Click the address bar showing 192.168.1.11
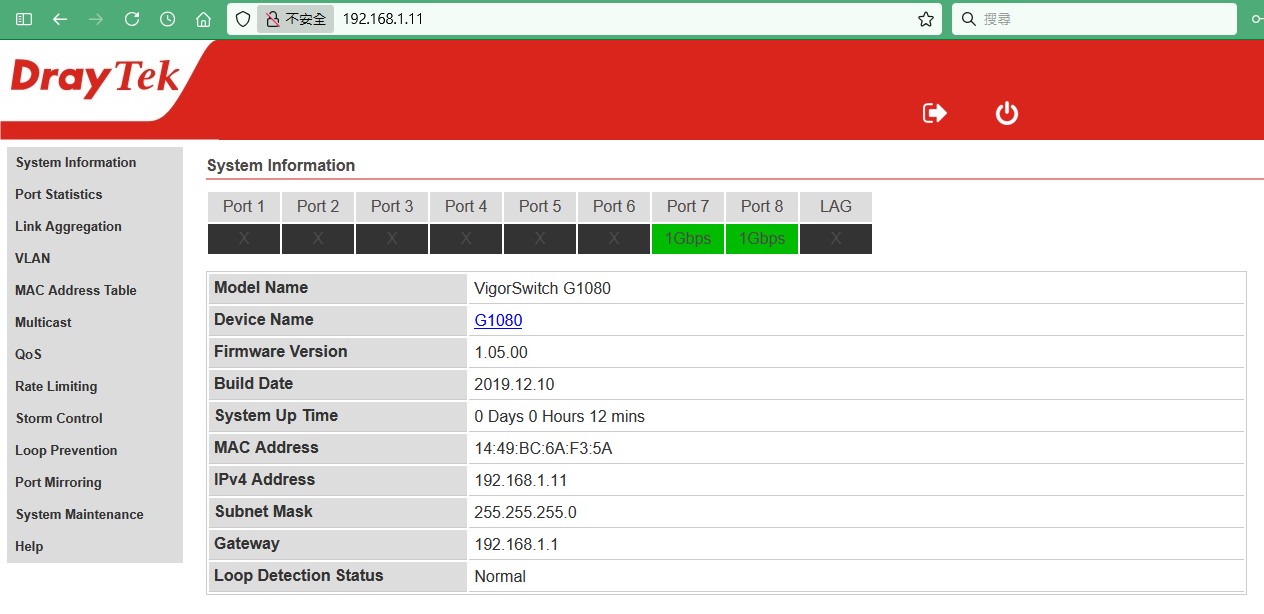The height and width of the screenshot is (614, 1264). tap(620, 19)
